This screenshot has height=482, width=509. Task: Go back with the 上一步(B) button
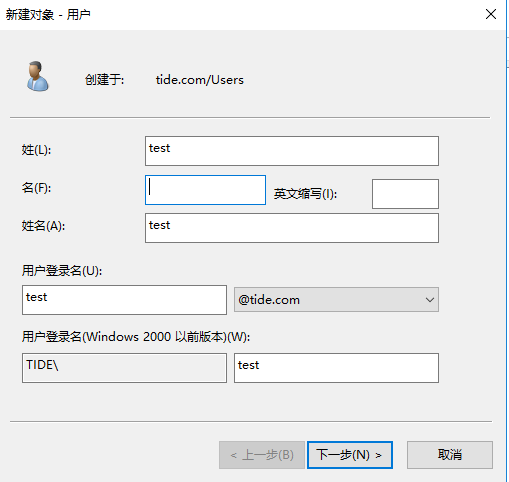coord(262,455)
